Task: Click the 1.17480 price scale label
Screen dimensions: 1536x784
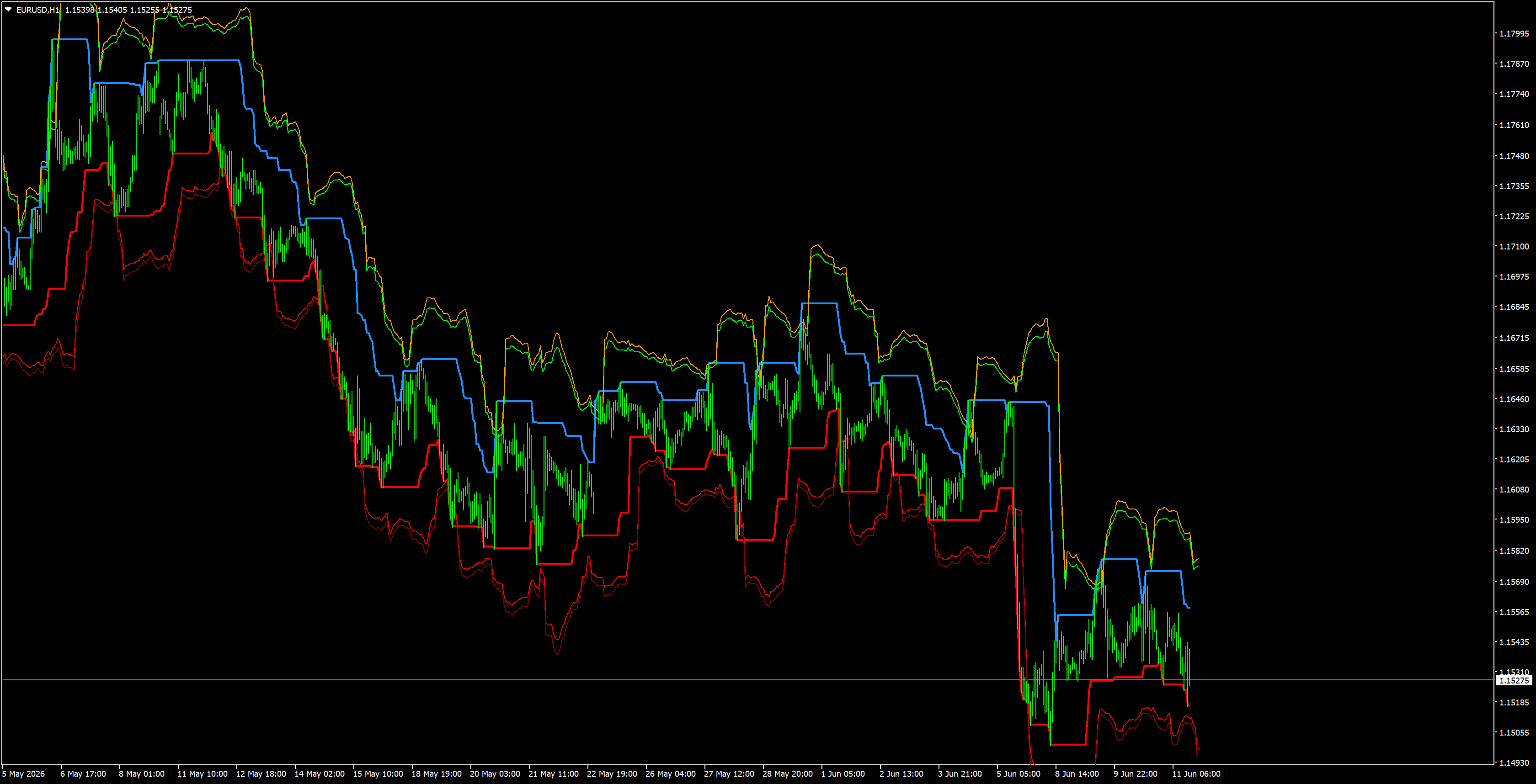Action: [x=1514, y=156]
